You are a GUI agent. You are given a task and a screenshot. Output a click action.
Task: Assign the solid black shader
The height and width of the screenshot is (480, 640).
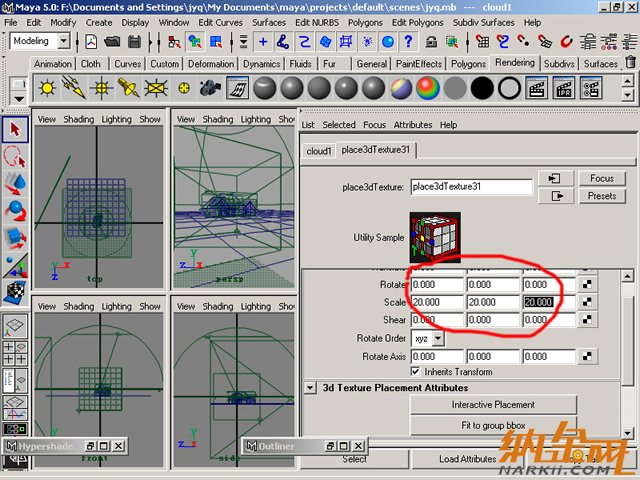tap(482, 88)
